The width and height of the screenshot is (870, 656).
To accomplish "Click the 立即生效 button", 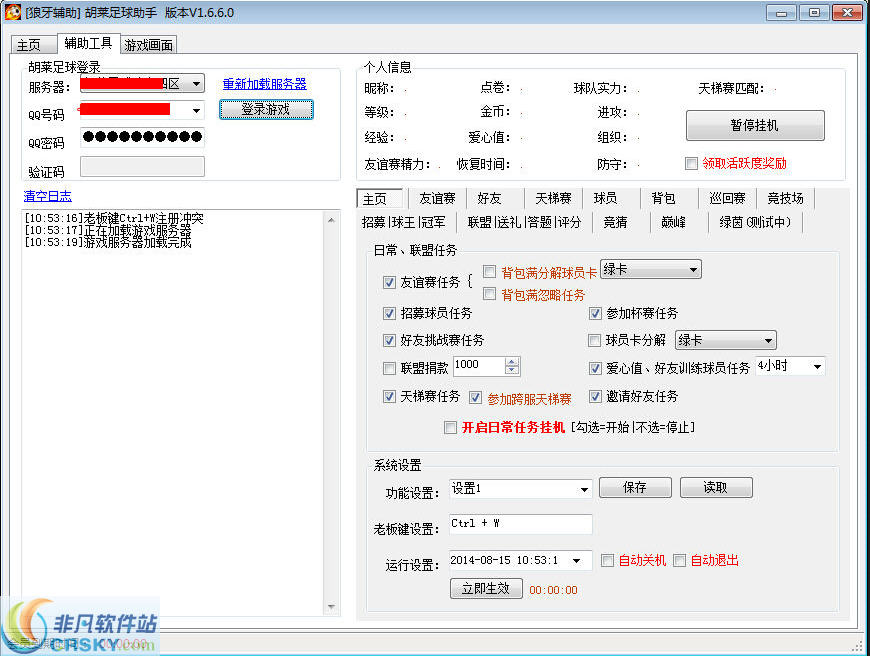I will pos(486,588).
